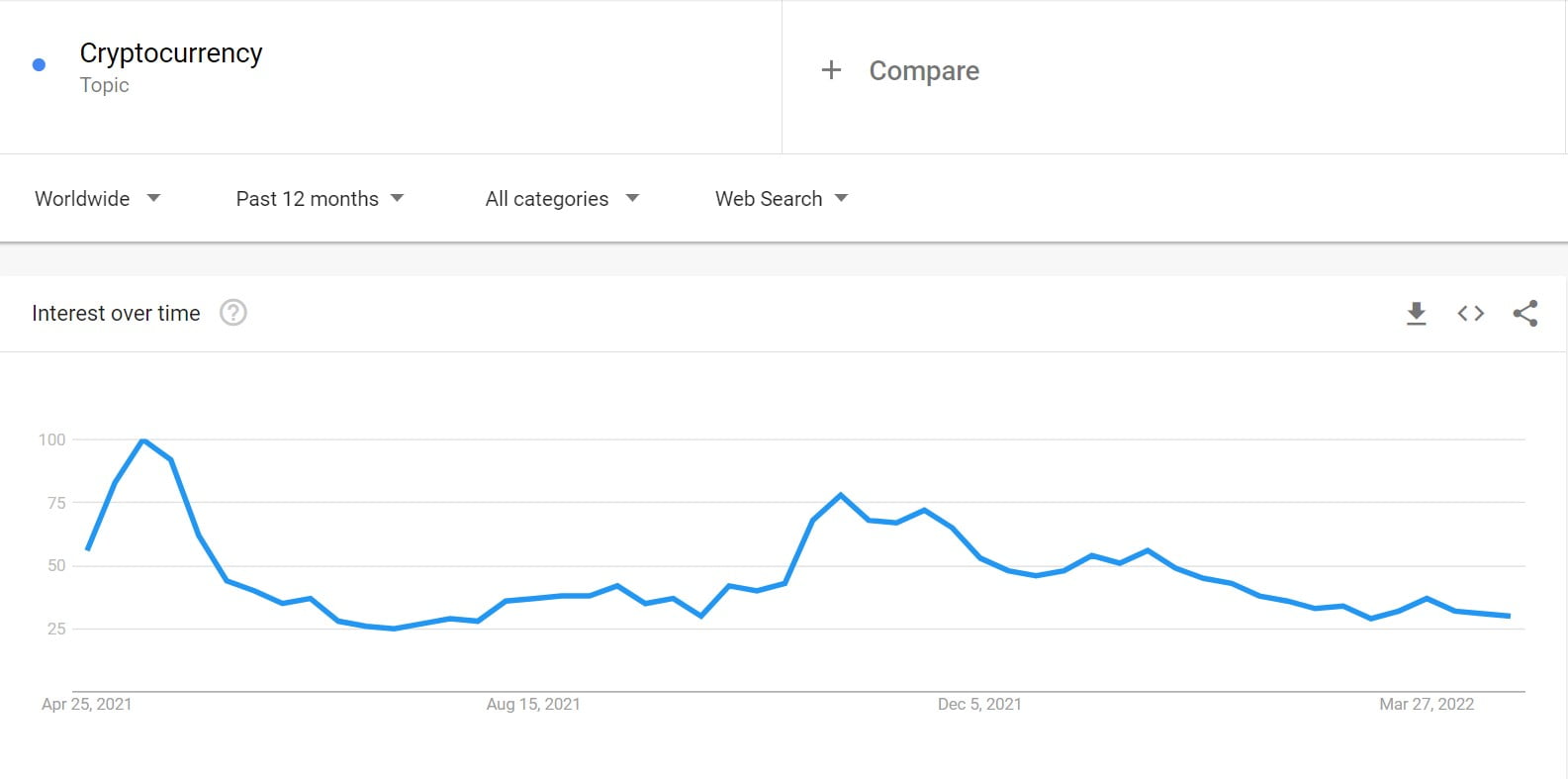Click the Apr 25, 2021 axis label

(x=86, y=704)
